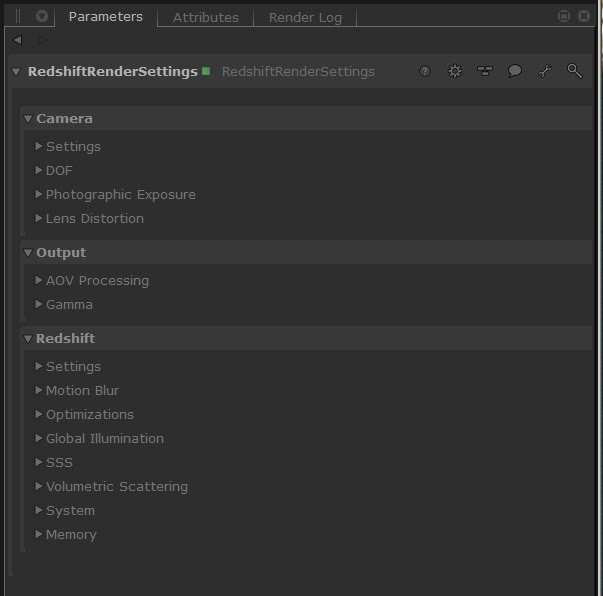Open the node comment speech bubble icon
Image resolution: width=603 pixels, height=596 pixels.
tap(515, 72)
